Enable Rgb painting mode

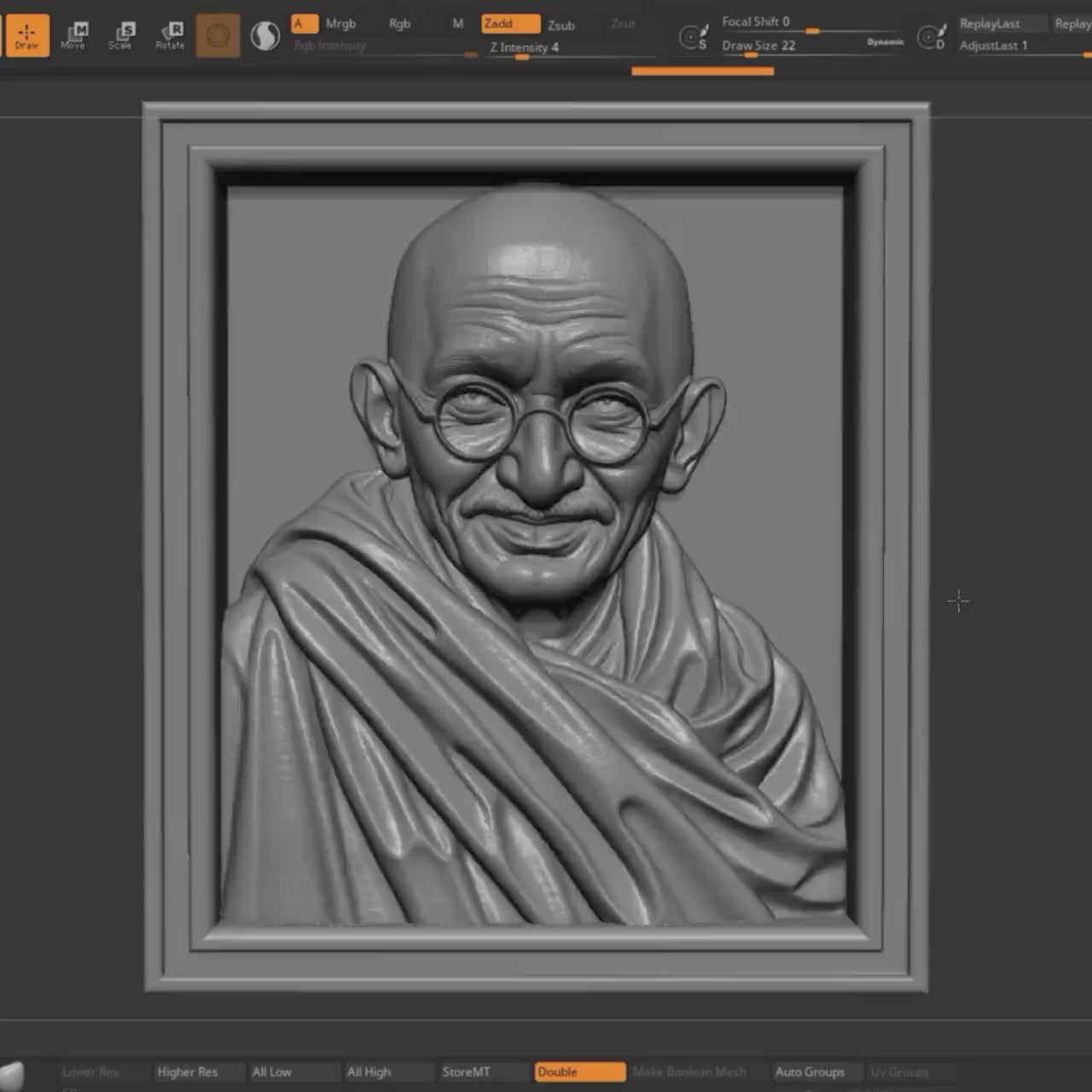[399, 24]
